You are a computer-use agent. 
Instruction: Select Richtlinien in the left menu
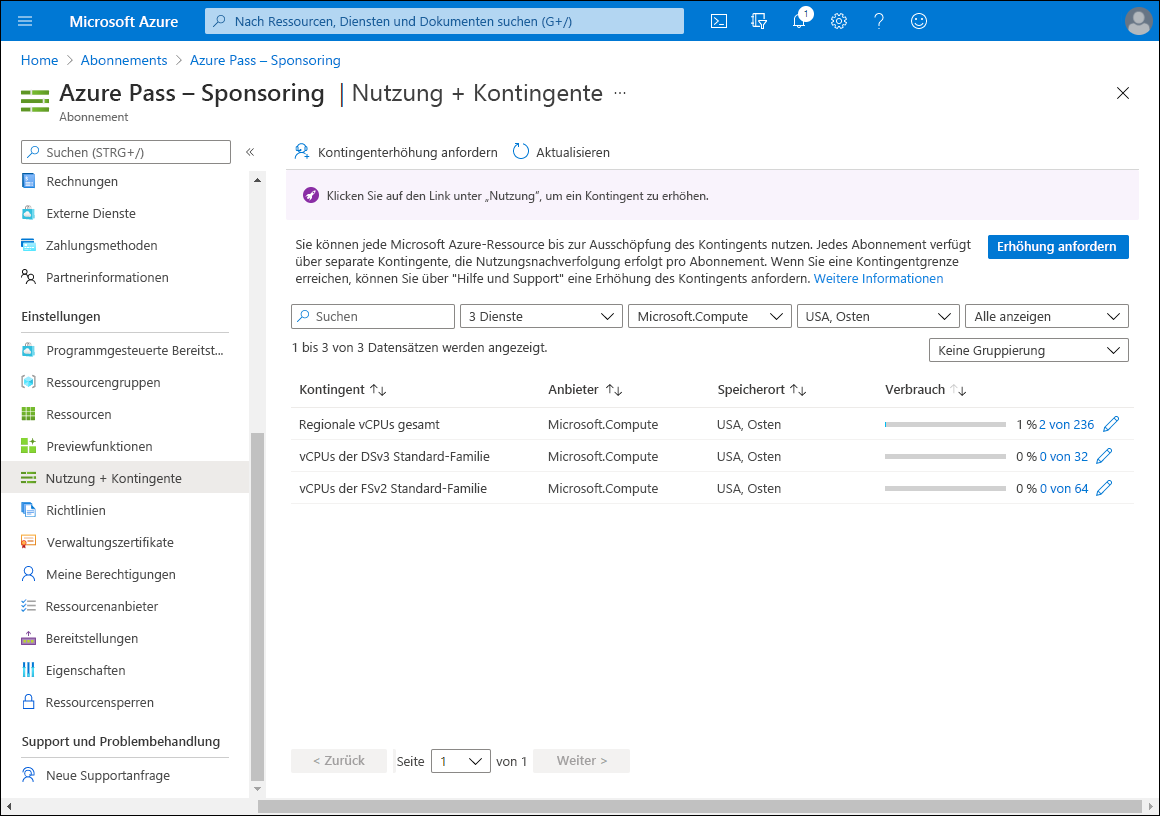coord(76,510)
